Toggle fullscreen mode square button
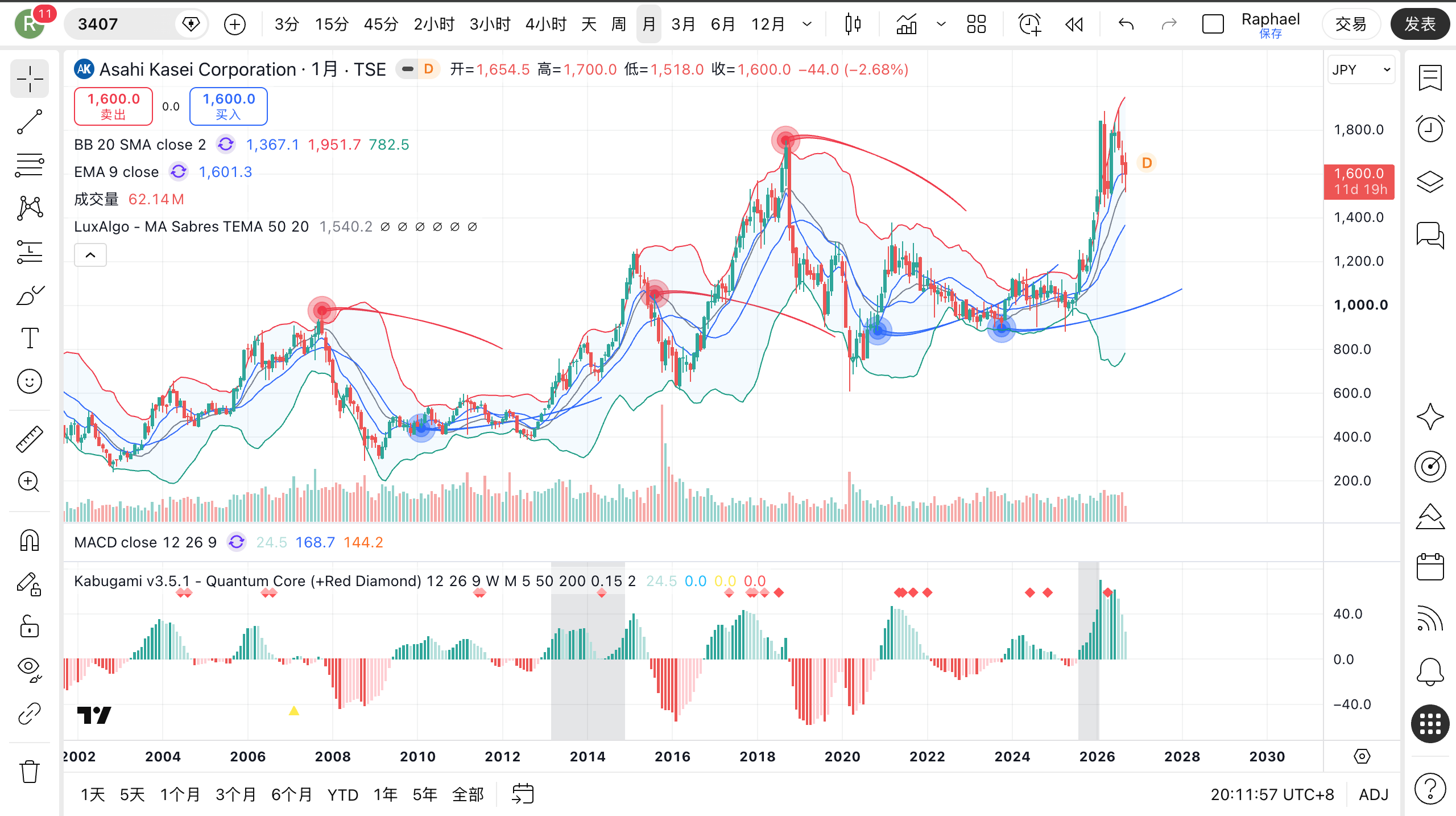 (1213, 24)
